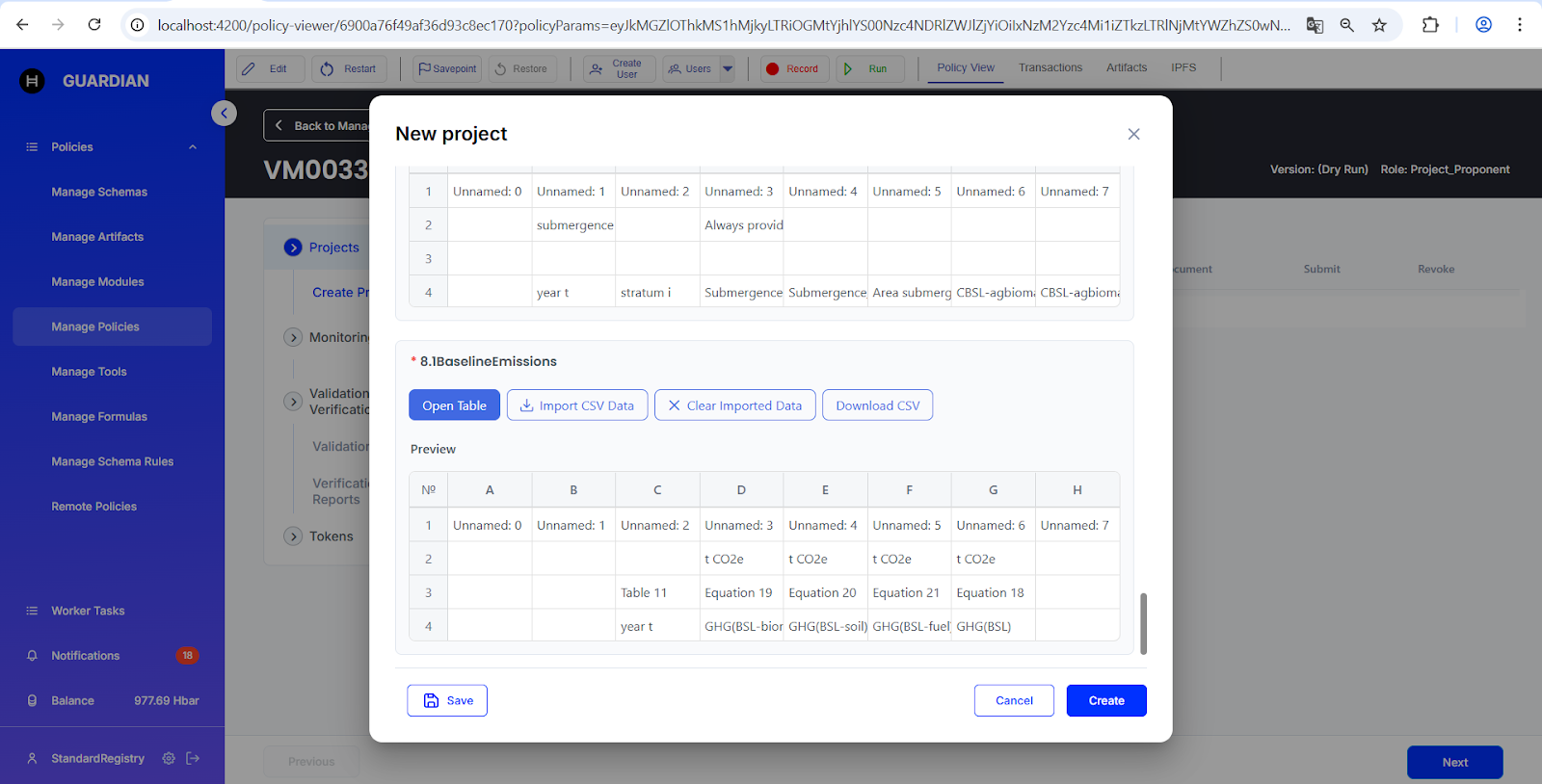Collapse the Policies sidebar section
1542x784 pixels.
192,147
